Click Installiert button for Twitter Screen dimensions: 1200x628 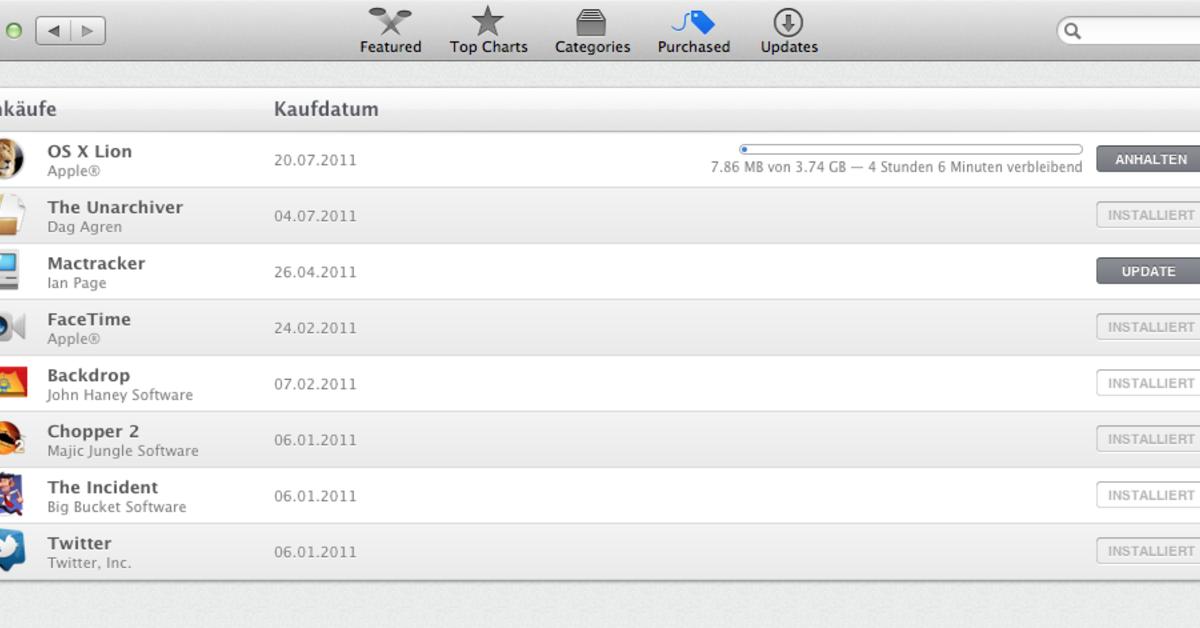point(1149,551)
